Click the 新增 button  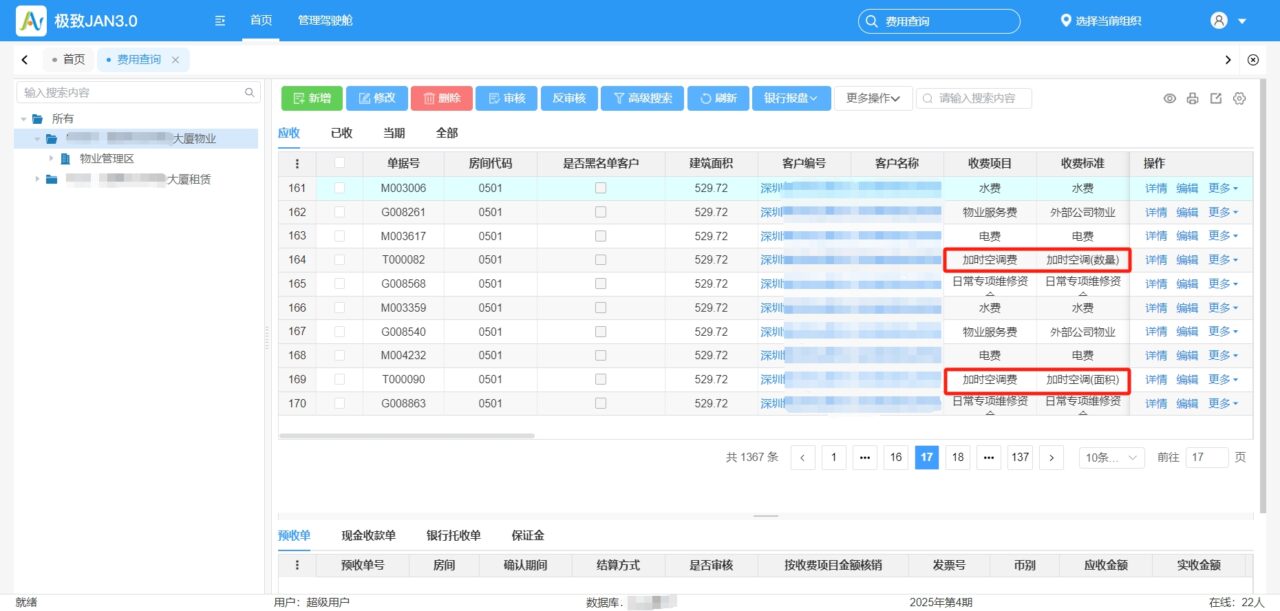[311, 98]
